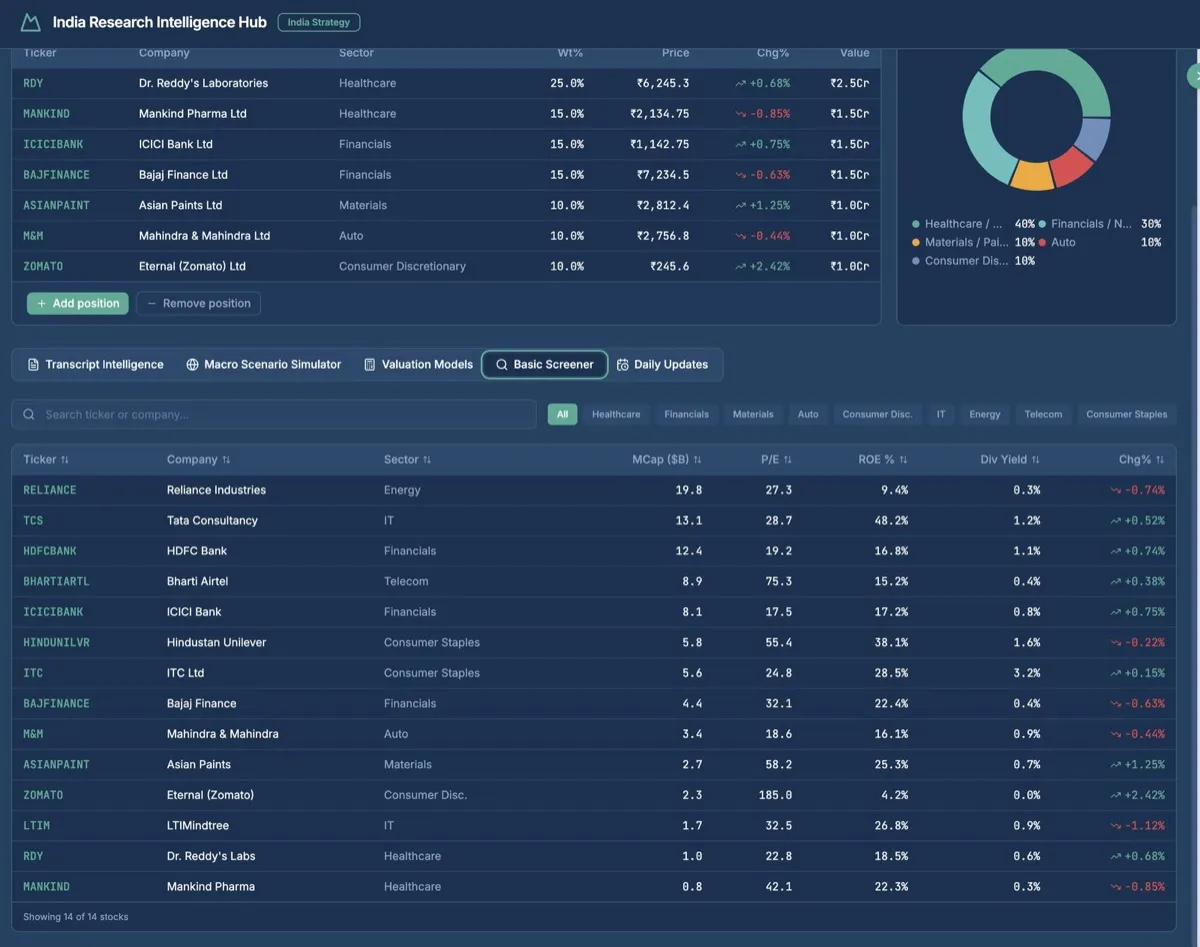Click the Add position button
The height and width of the screenshot is (947, 1200).
click(78, 303)
